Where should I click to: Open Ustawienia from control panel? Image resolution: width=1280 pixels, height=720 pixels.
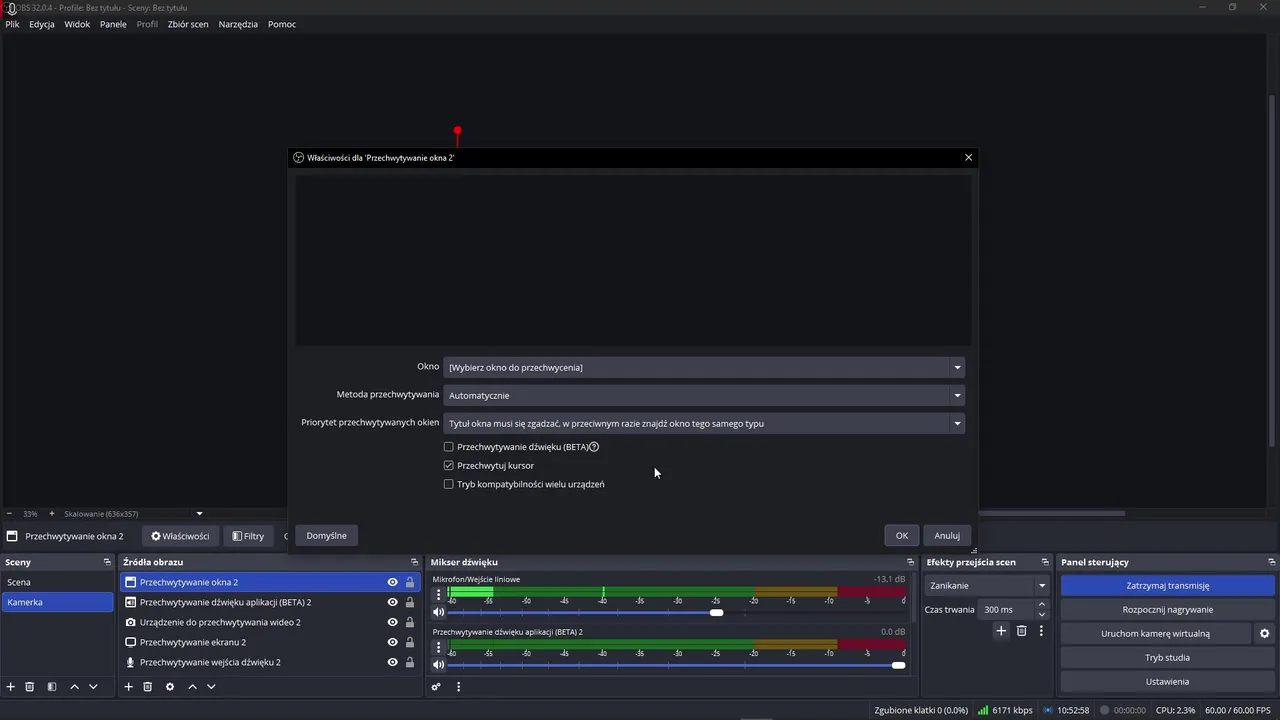pos(1167,682)
